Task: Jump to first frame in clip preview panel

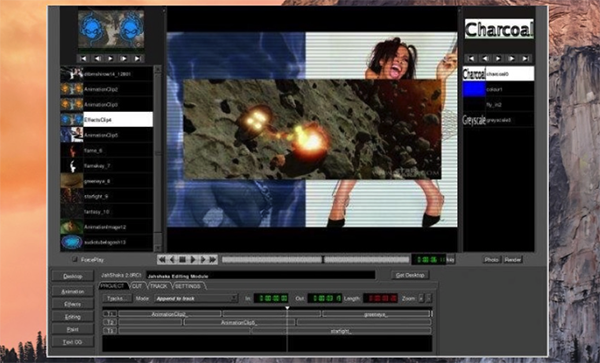Action: click(83, 59)
